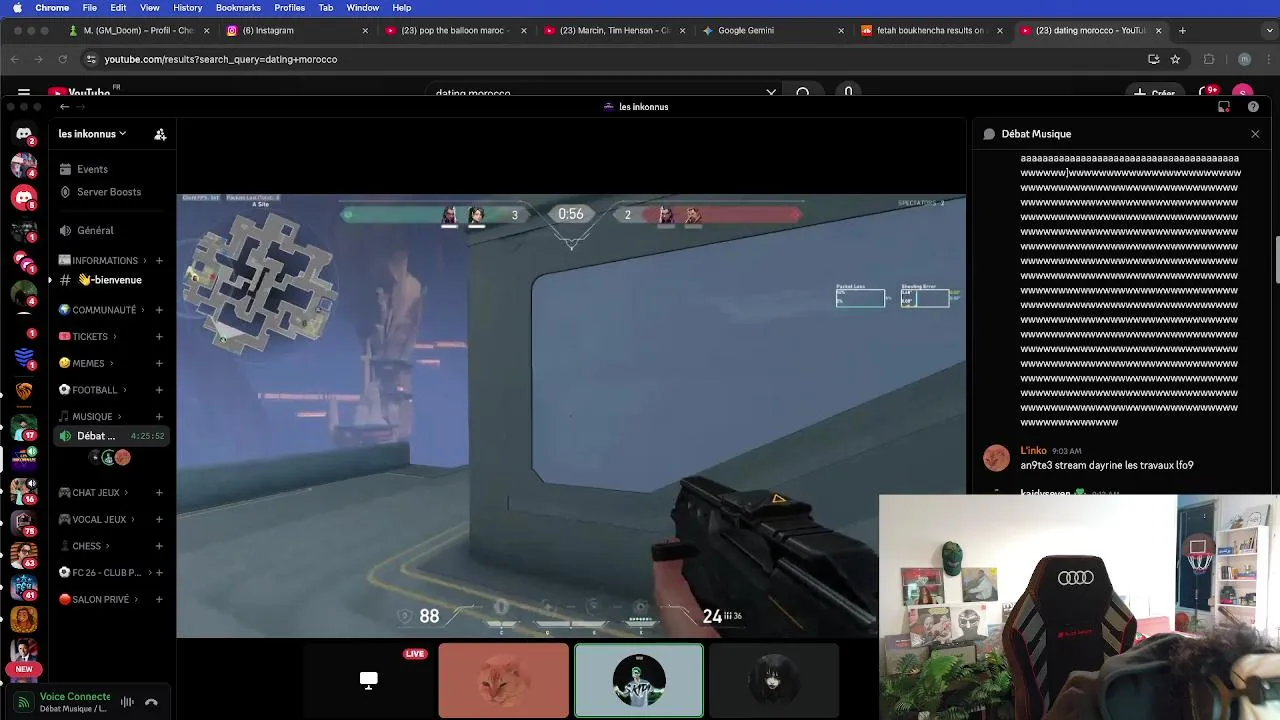Image resolution: width=1280 pixels, height=720 pixels.
Task: Add a channel to the FOOTBALL category
Action: 159,390
